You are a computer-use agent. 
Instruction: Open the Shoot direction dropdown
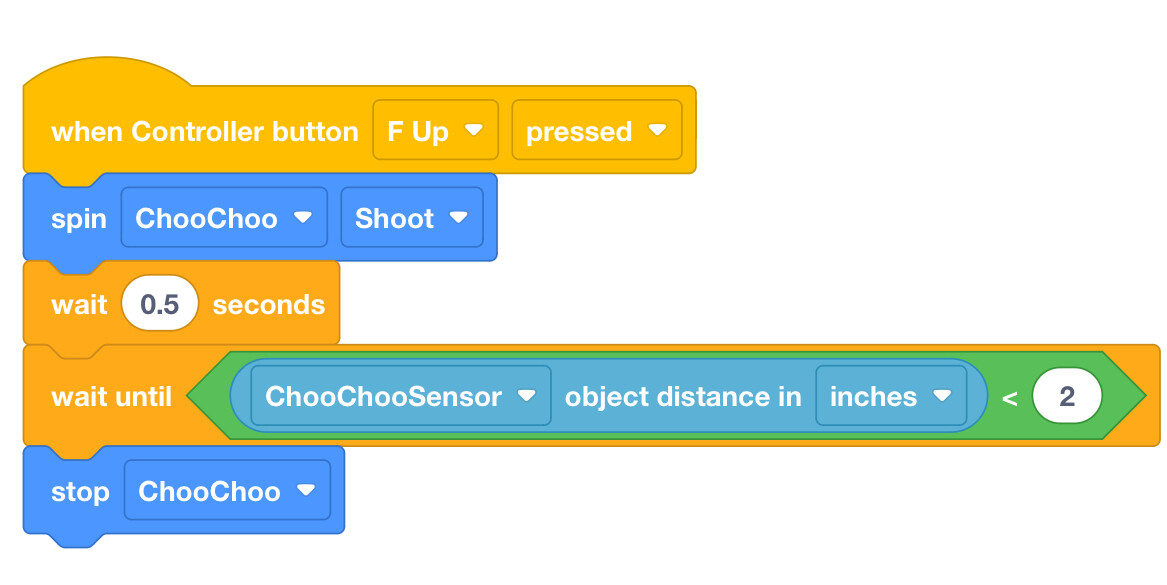click(412, 217)
